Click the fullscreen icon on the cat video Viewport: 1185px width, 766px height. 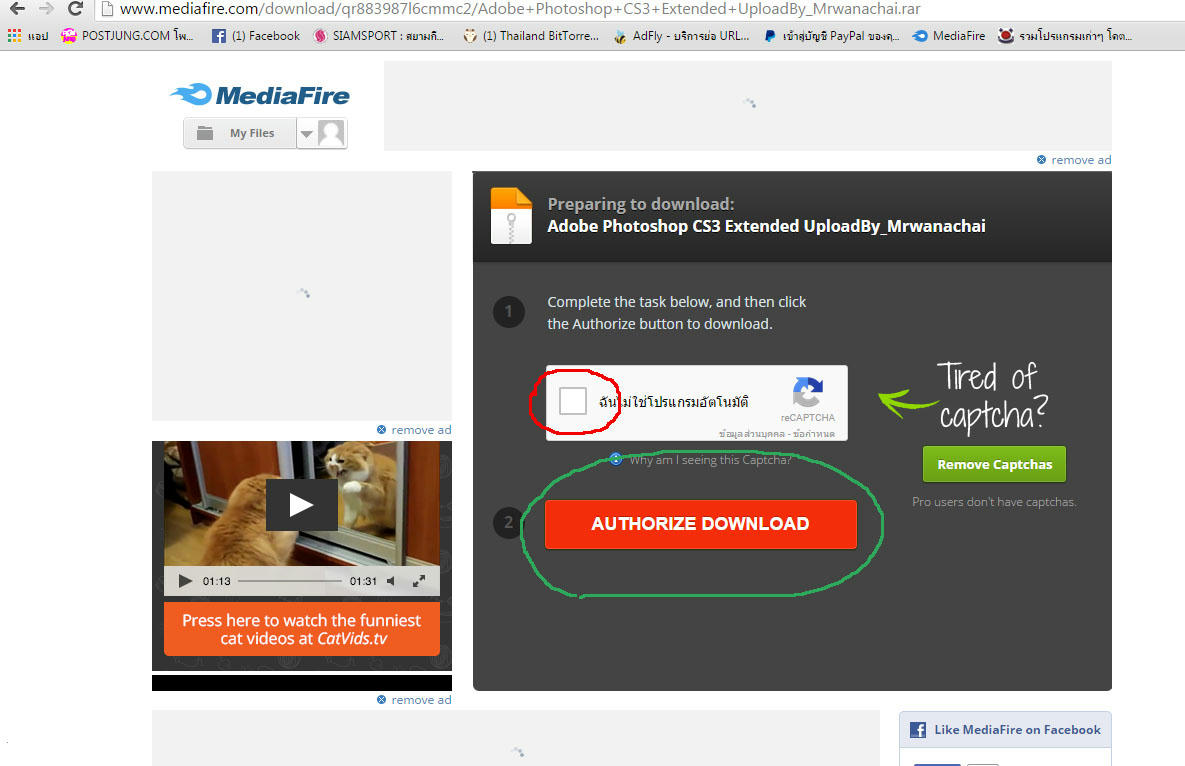(419, 581)
